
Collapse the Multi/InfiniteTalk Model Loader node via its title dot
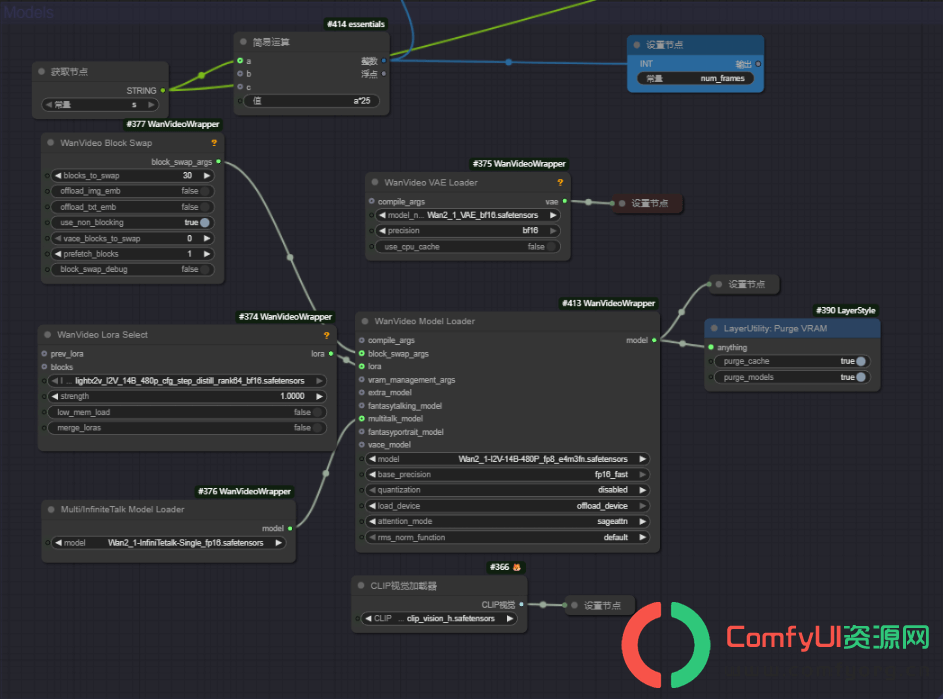(51, 510)
